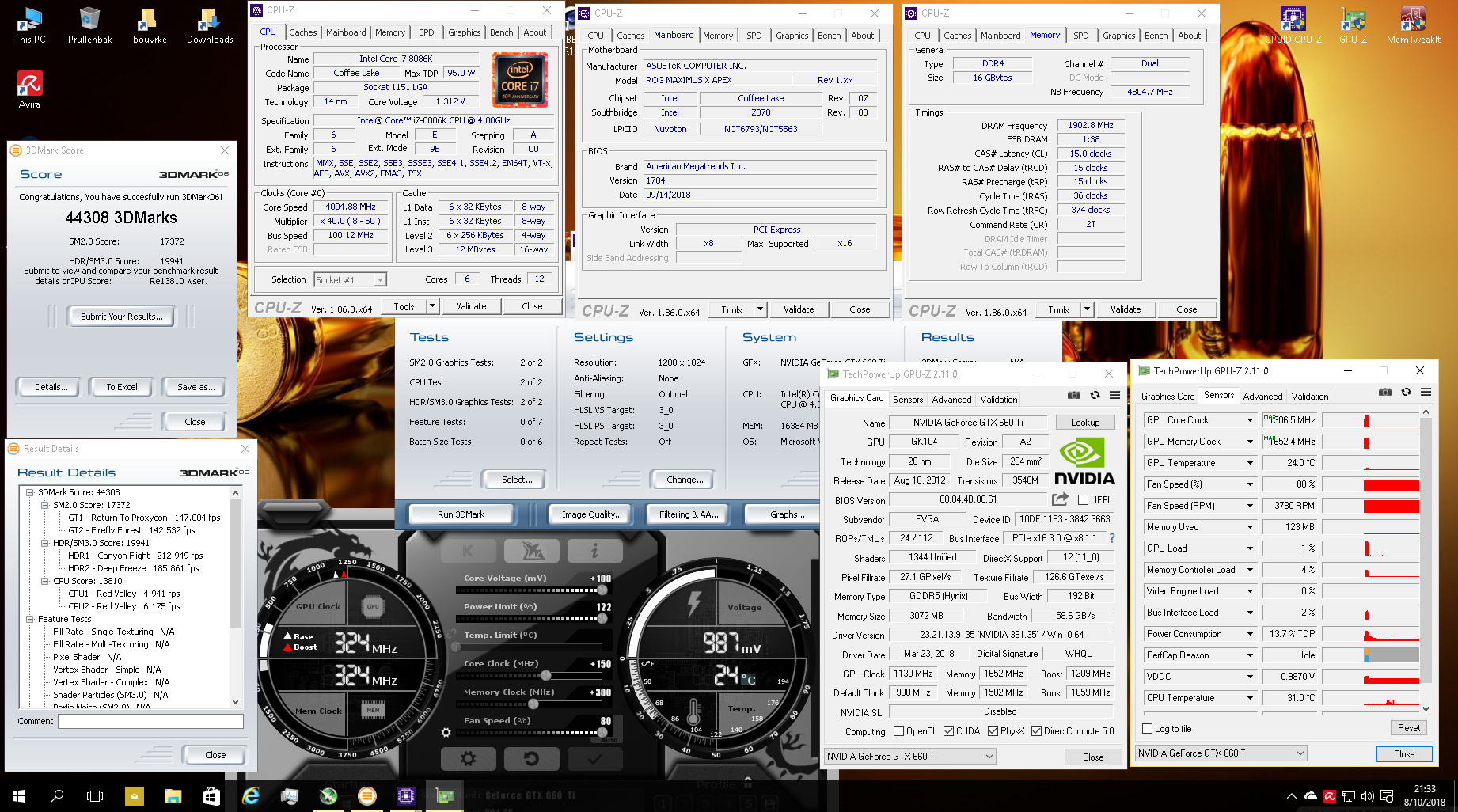Toggle the fan speed Auto button
The width and height of the screenshot is (1458, 812).
609,740
